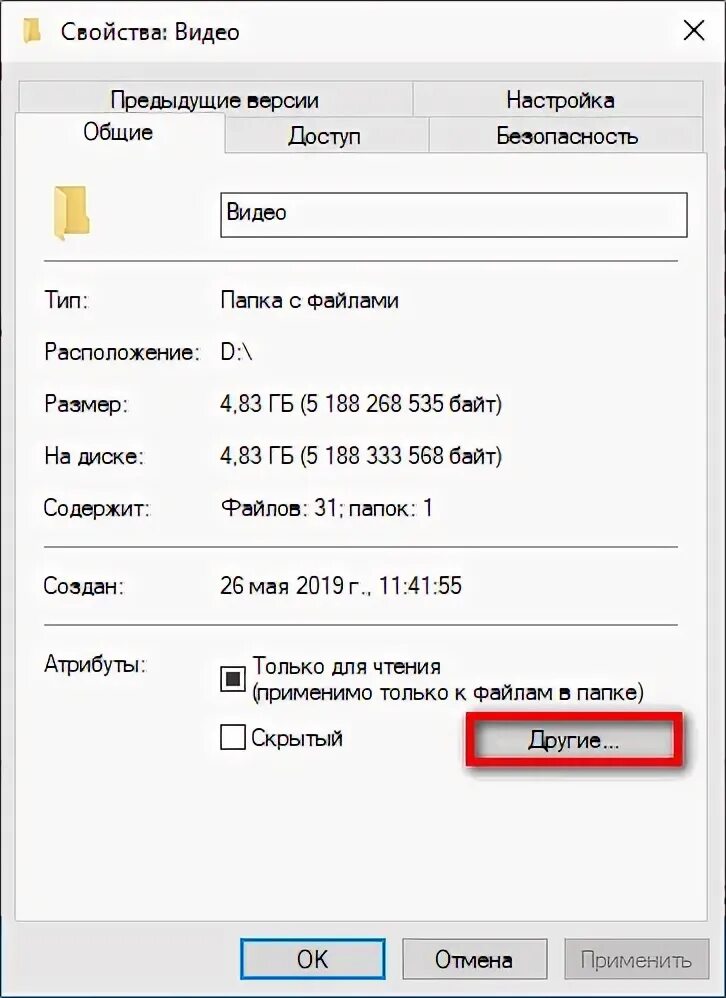Go to the Доступ tab
The image size is (726, 998).
pos(326,136)
